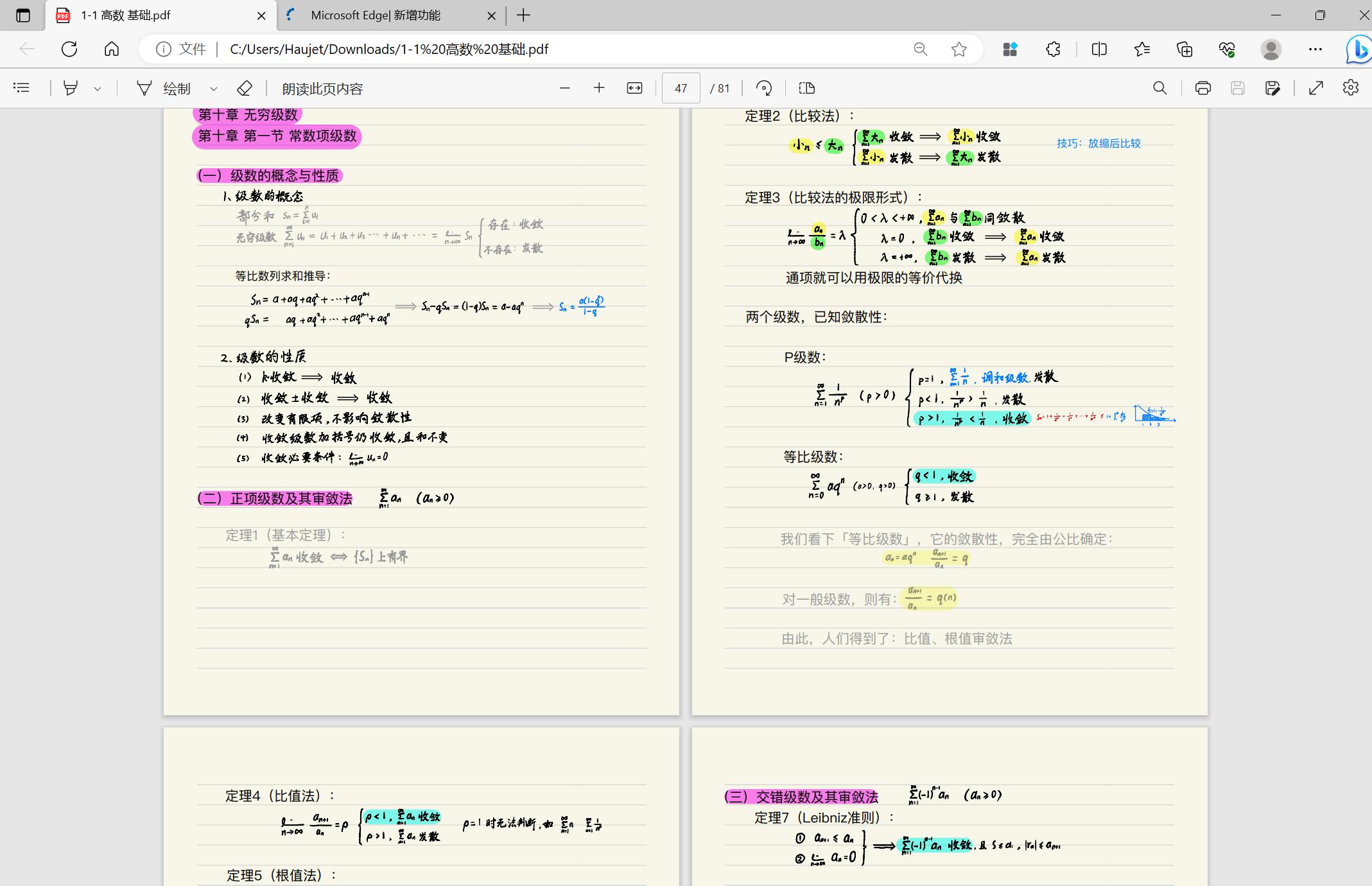Screen dimensions: 1372x886
Task: Click the page number input field
Action: tap(681, 89)
